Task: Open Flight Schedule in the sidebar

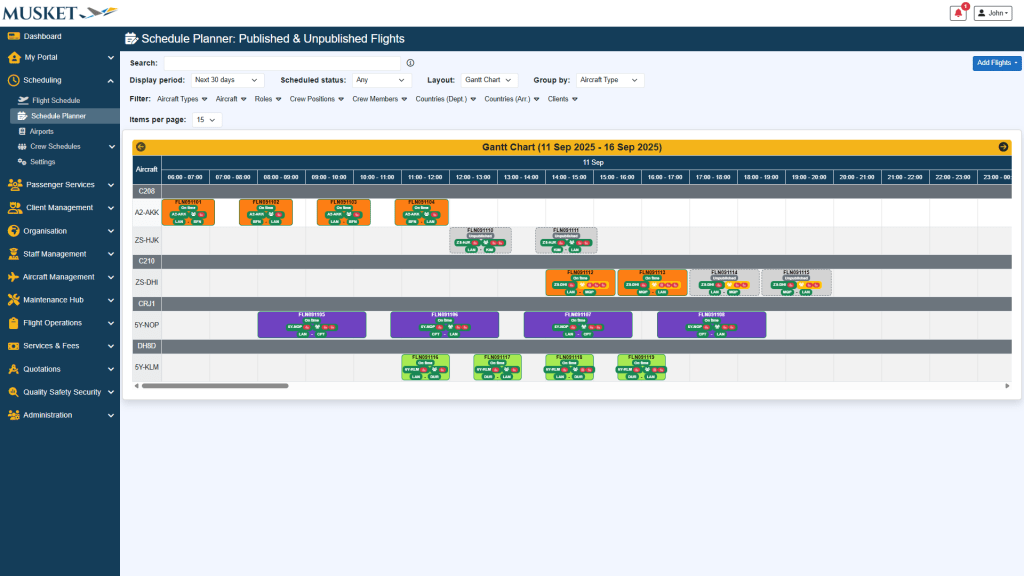Action: coord(56,101)
